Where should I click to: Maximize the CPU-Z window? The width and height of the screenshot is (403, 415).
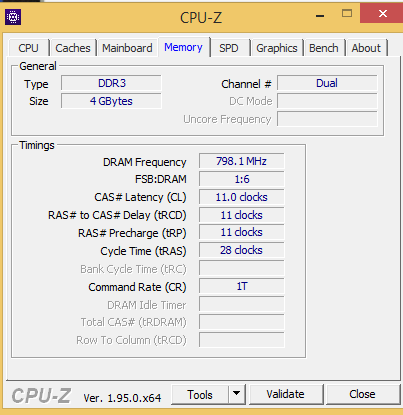[347, 14]
